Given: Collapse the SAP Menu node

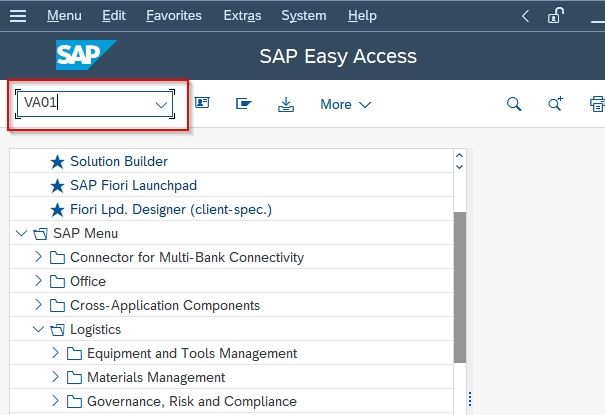Looking at the screenshot, I should pyautogui.click(x=21, y=233).
